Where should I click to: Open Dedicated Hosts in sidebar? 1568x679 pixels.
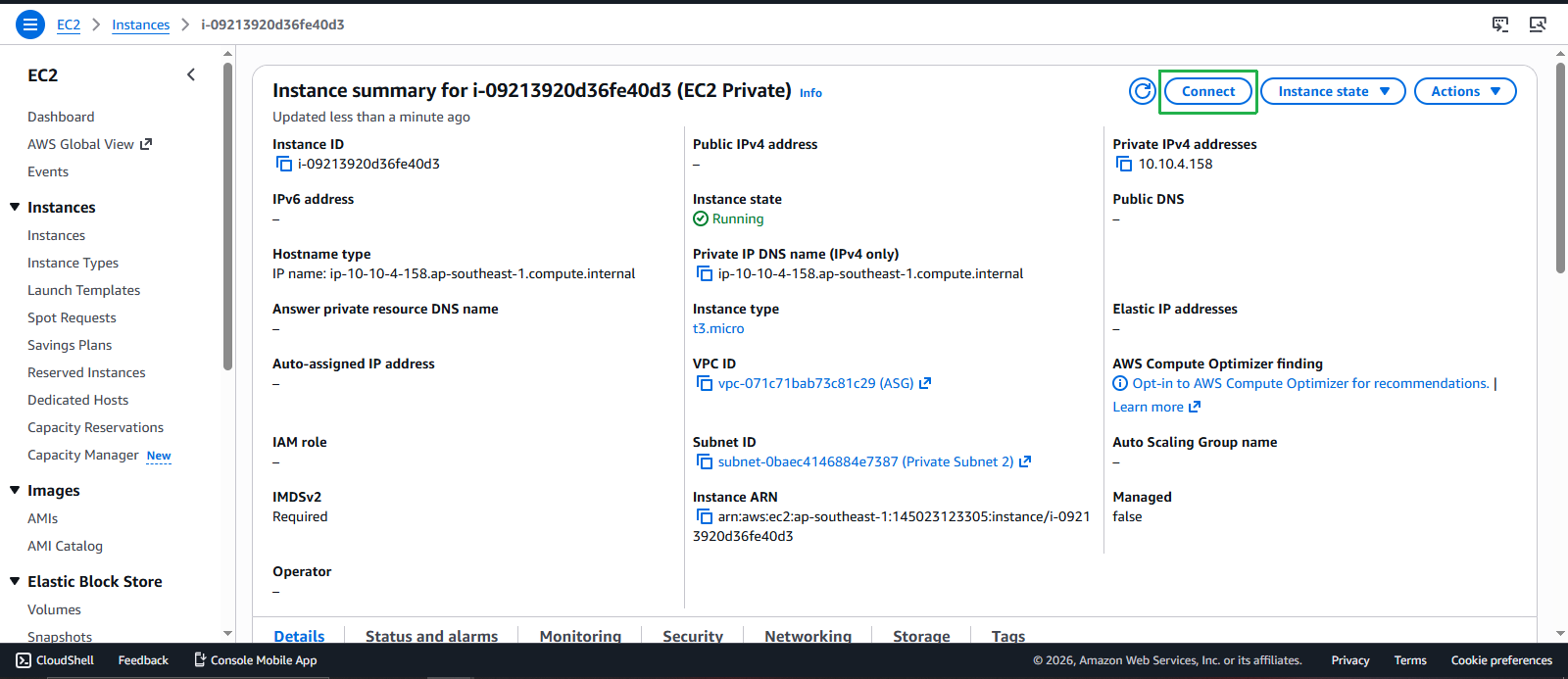coord(77,400)
